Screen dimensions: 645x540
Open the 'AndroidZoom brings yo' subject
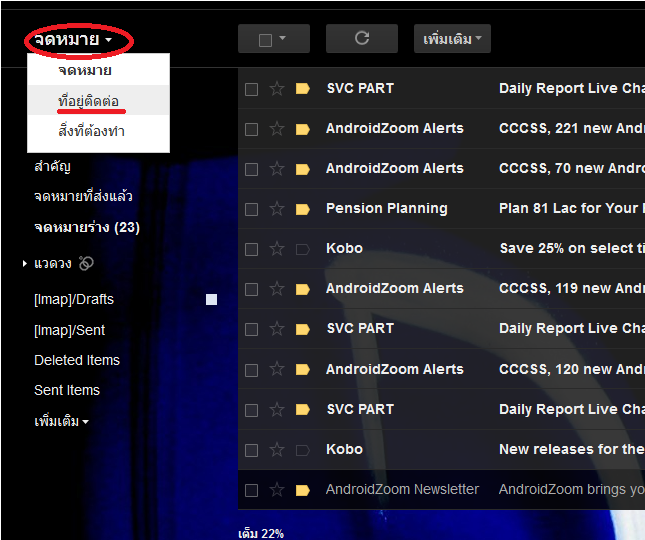click(x=572, y=489)
